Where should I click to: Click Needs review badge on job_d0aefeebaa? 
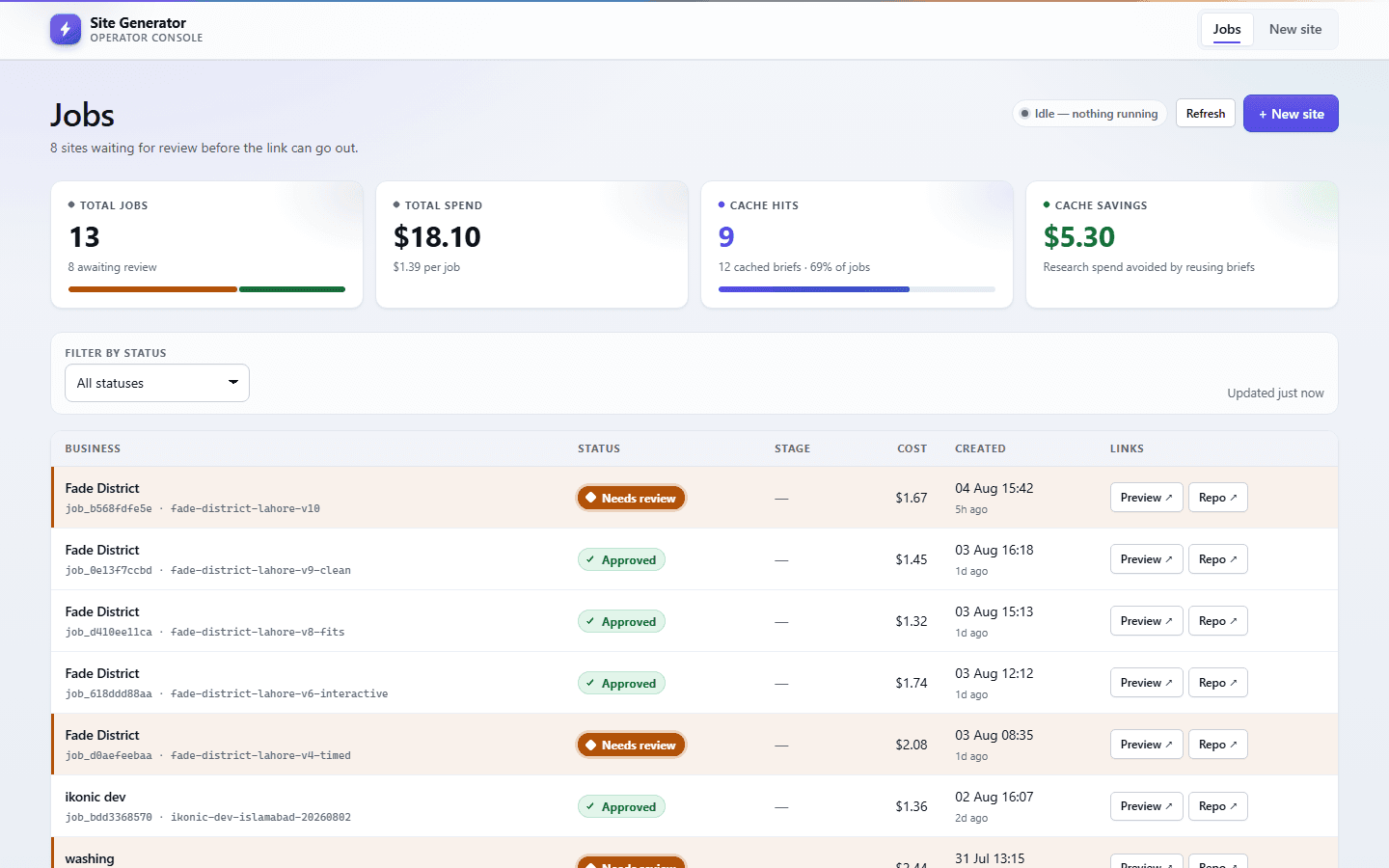631,745
